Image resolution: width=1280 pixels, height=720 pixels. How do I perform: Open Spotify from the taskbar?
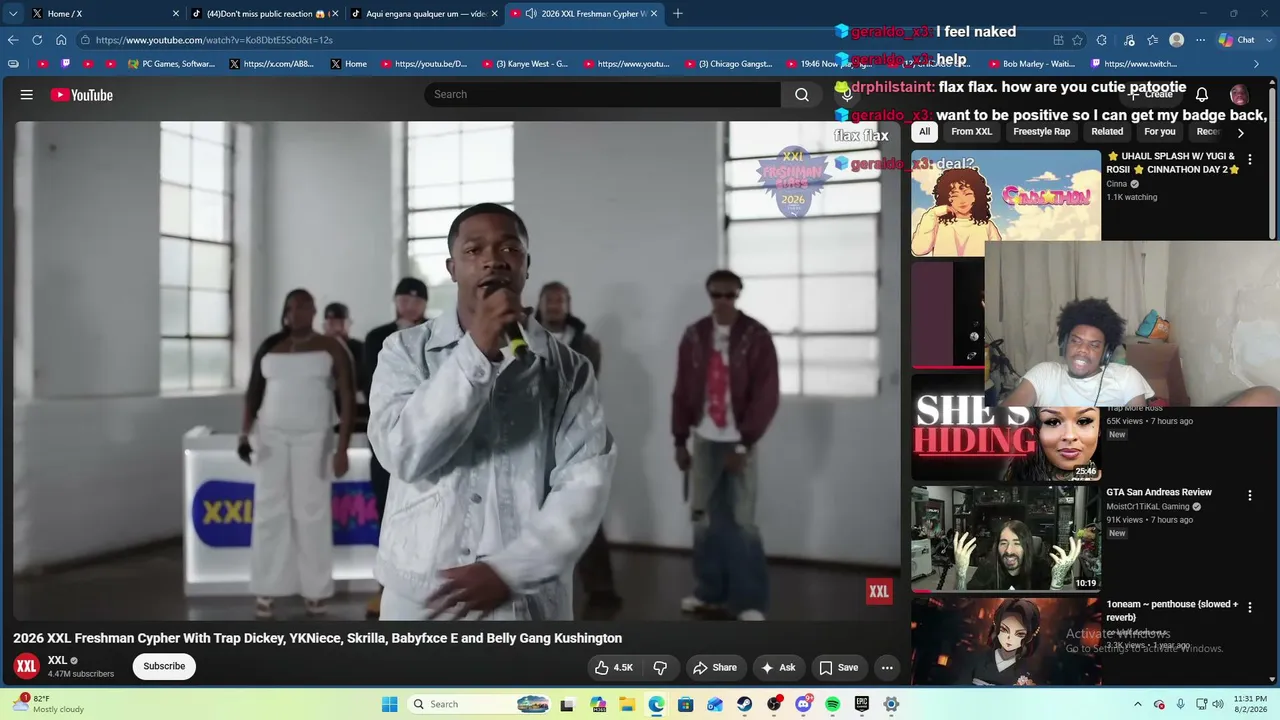tap(833, 704)
